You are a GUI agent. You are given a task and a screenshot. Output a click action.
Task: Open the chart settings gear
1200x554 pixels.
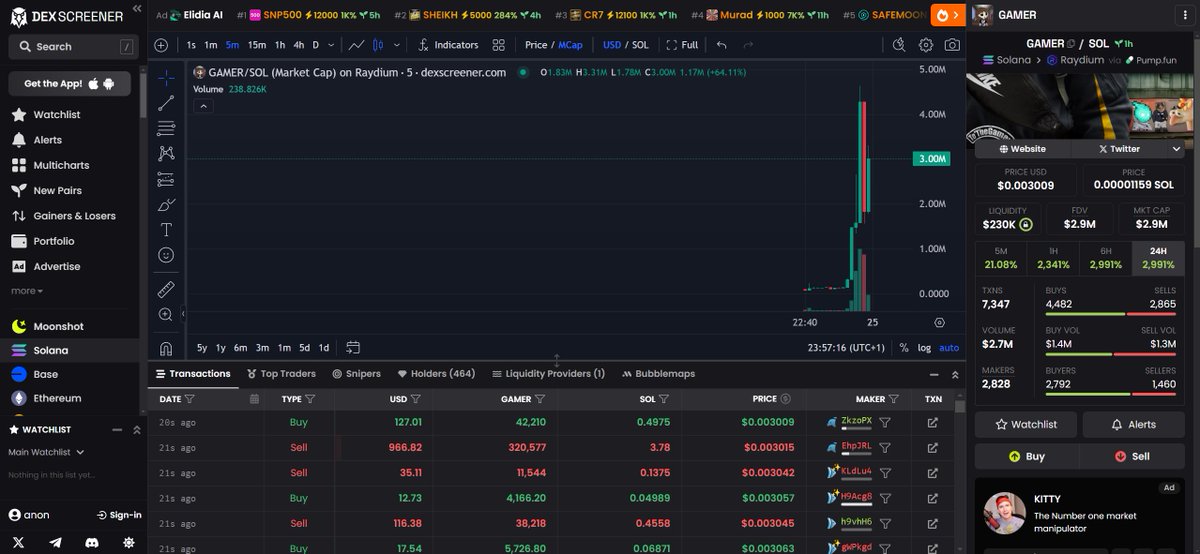(x=926, y=45)
